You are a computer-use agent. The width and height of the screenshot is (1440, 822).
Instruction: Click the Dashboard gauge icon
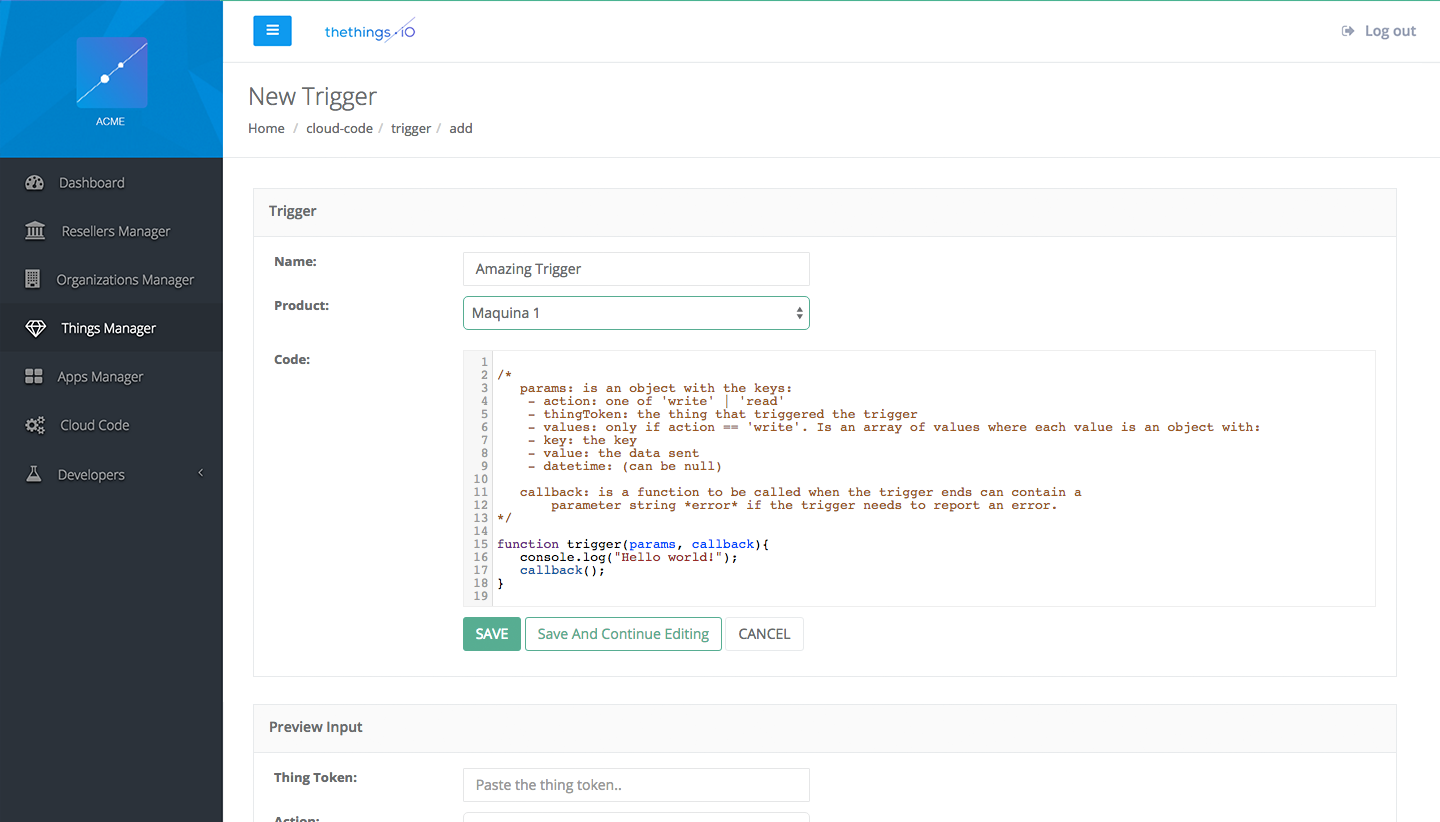[x=35, y=183]
